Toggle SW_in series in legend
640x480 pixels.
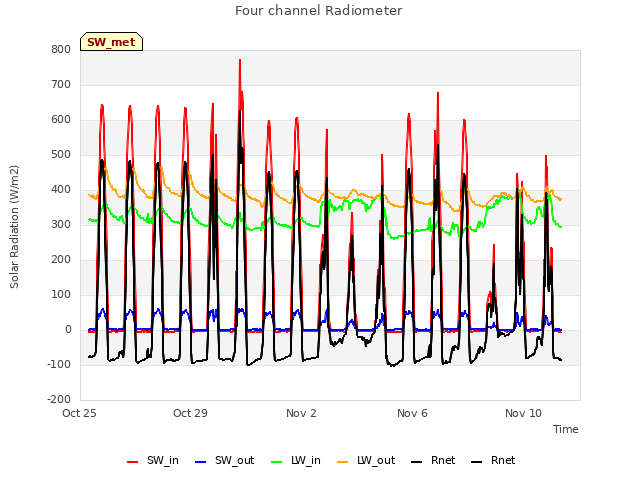tap(153, 460)
